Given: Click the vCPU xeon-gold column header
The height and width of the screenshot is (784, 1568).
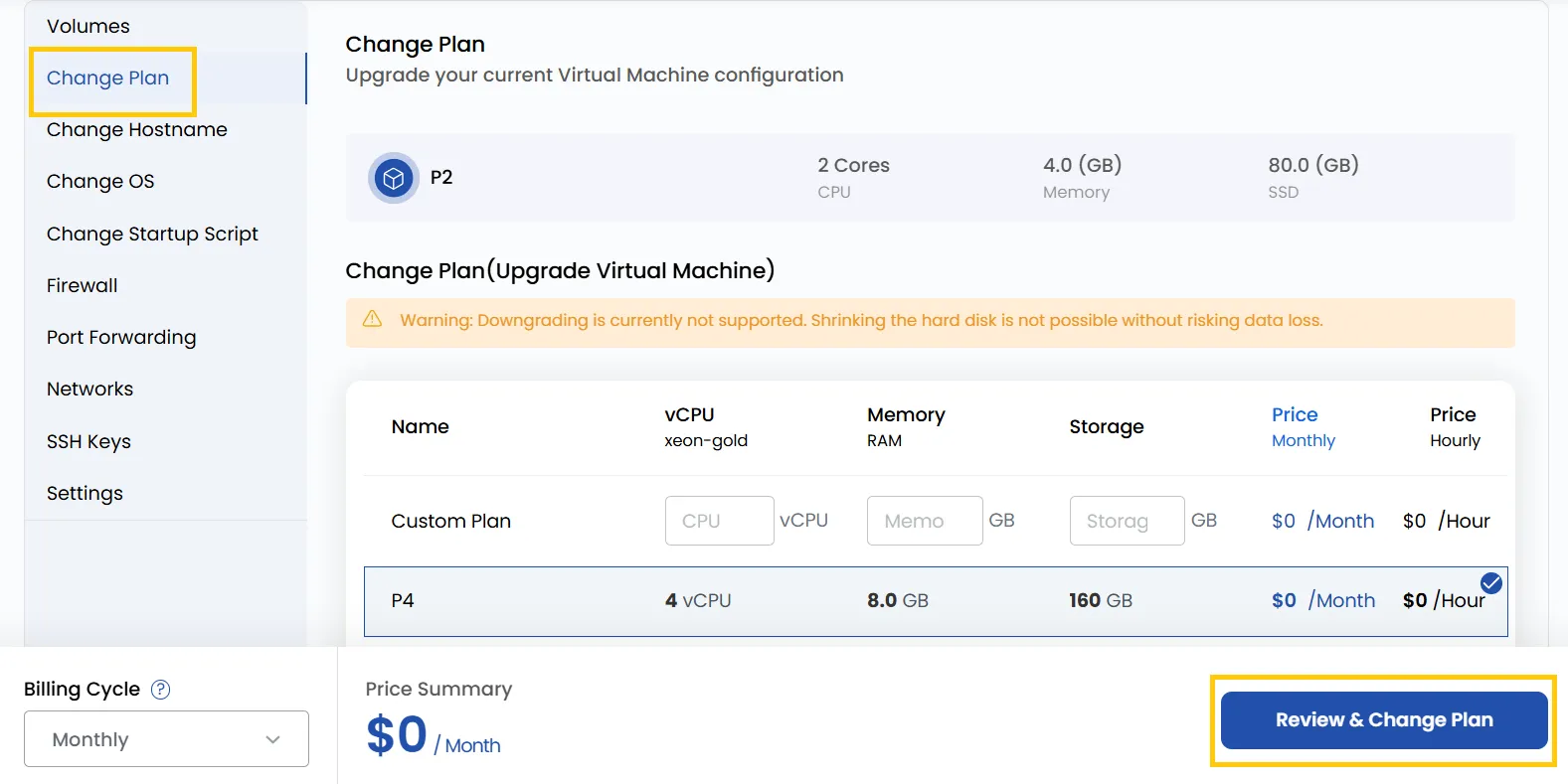Looking at the screenshot, I should [706, 426].
